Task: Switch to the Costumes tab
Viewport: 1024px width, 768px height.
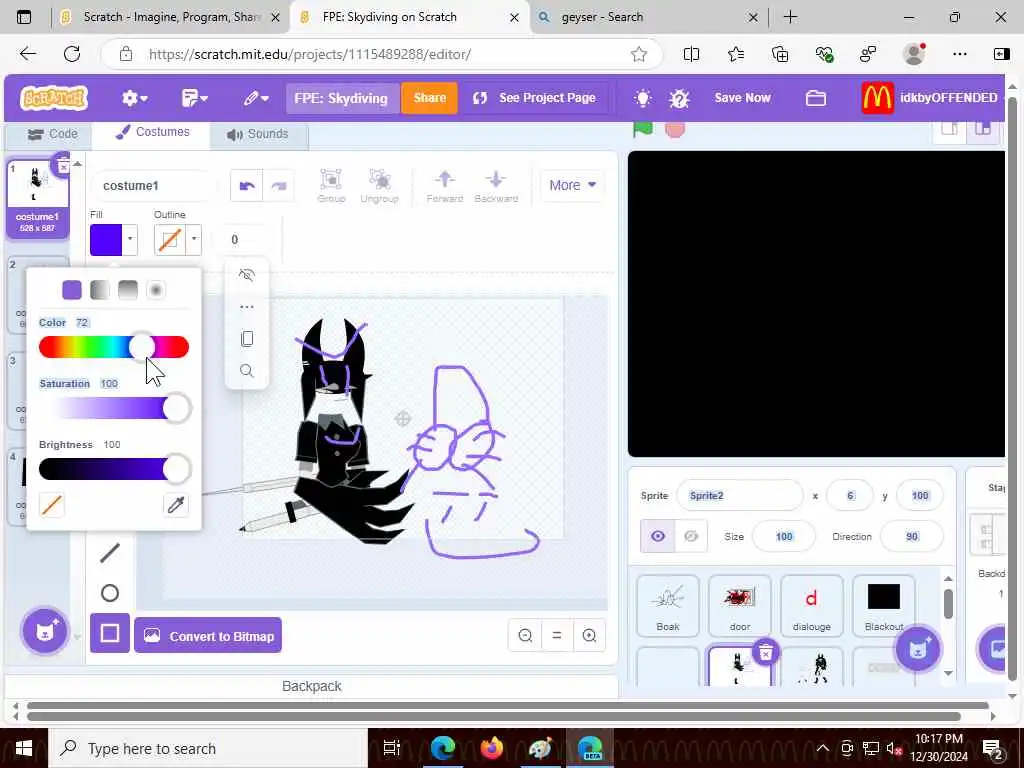Action: [x=152, y=133]
